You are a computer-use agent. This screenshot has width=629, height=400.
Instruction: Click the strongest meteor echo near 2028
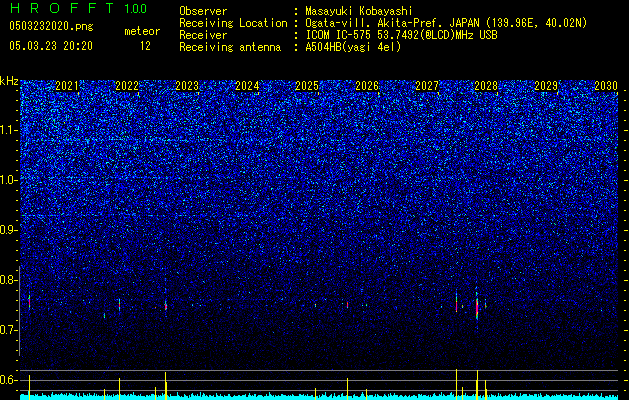point(477,307)
